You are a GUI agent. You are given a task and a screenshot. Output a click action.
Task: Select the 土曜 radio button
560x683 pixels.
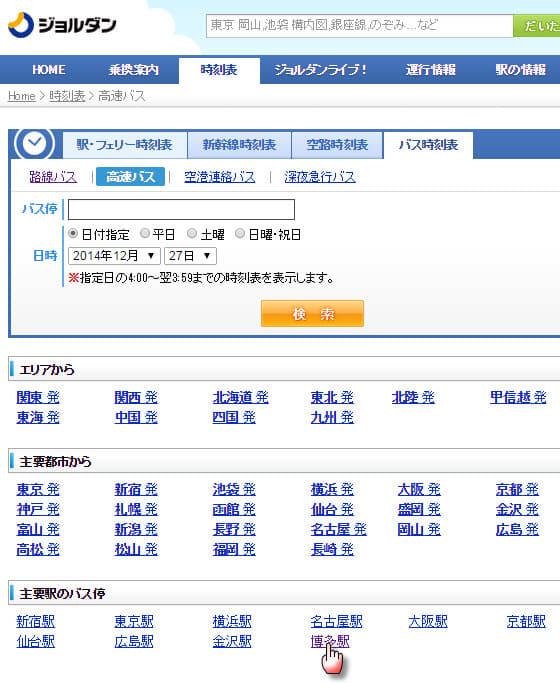coord(192,234)
